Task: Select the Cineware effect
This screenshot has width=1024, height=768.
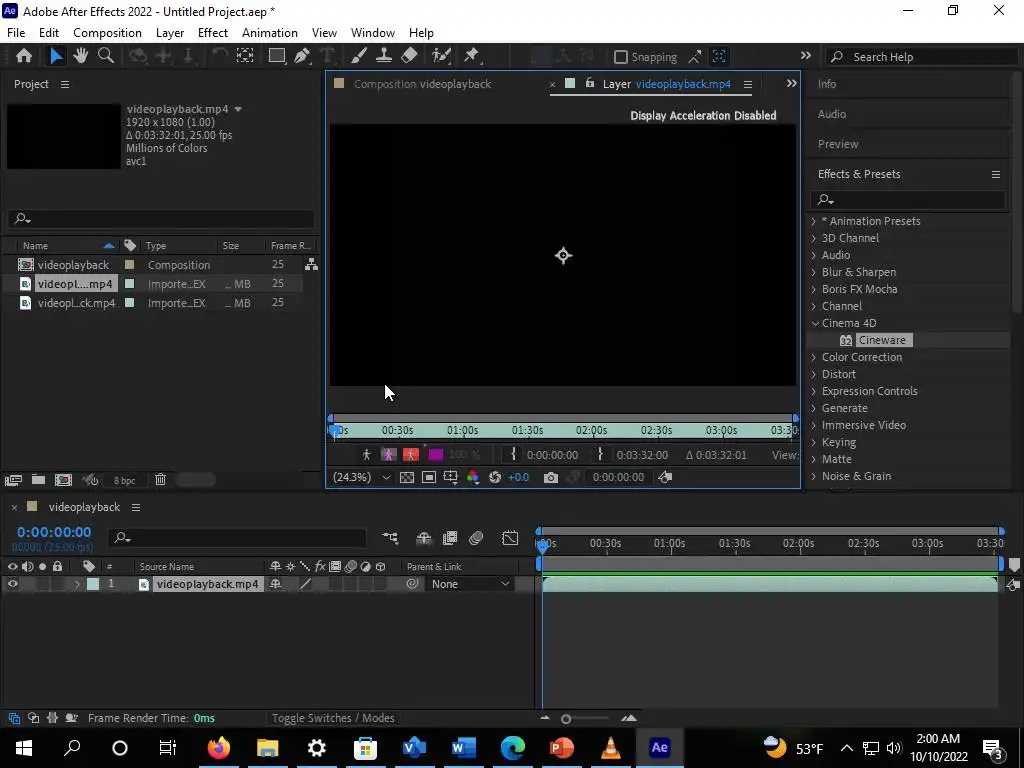Action: (x=882, y=340)
